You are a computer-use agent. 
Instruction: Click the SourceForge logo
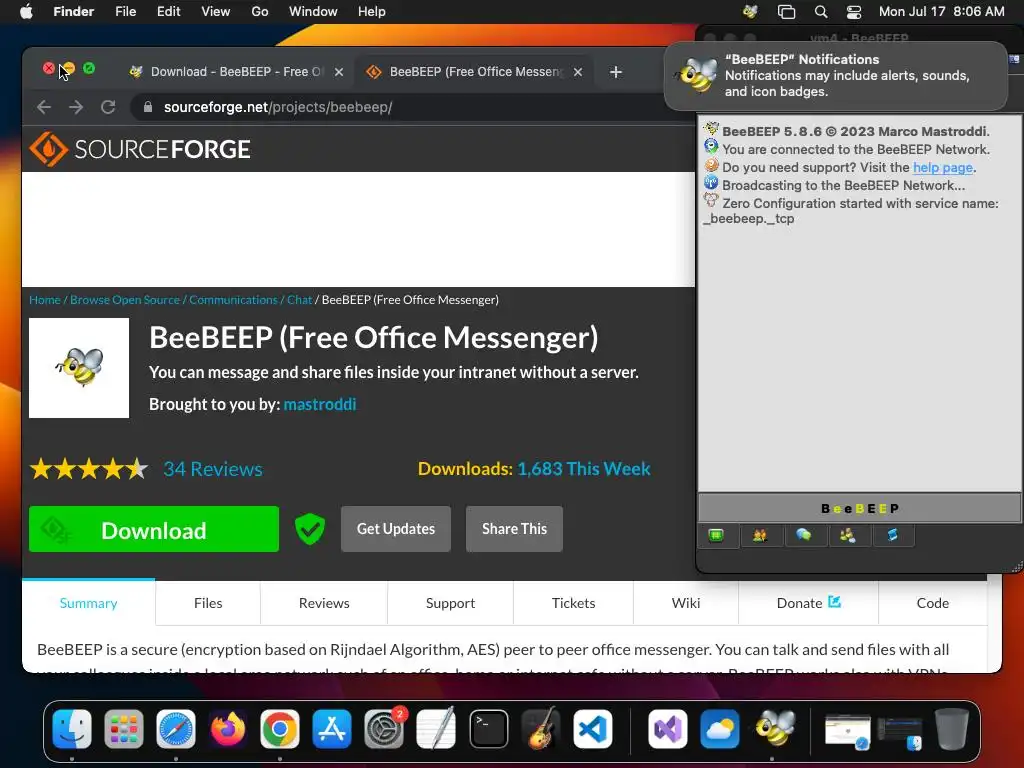tap(140, 149)
